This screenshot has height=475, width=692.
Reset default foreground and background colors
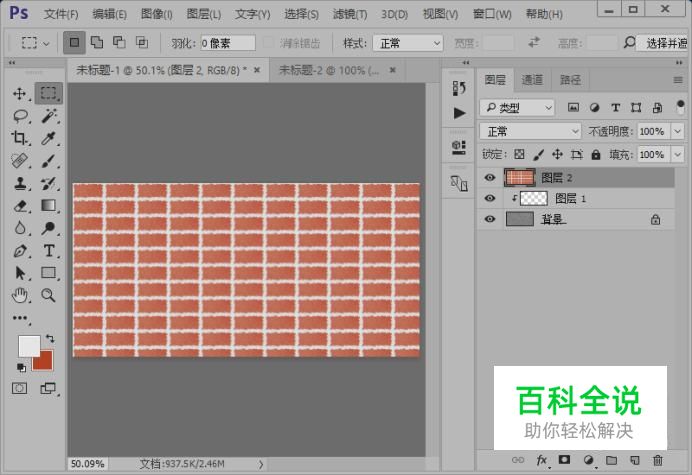point(21,367)
